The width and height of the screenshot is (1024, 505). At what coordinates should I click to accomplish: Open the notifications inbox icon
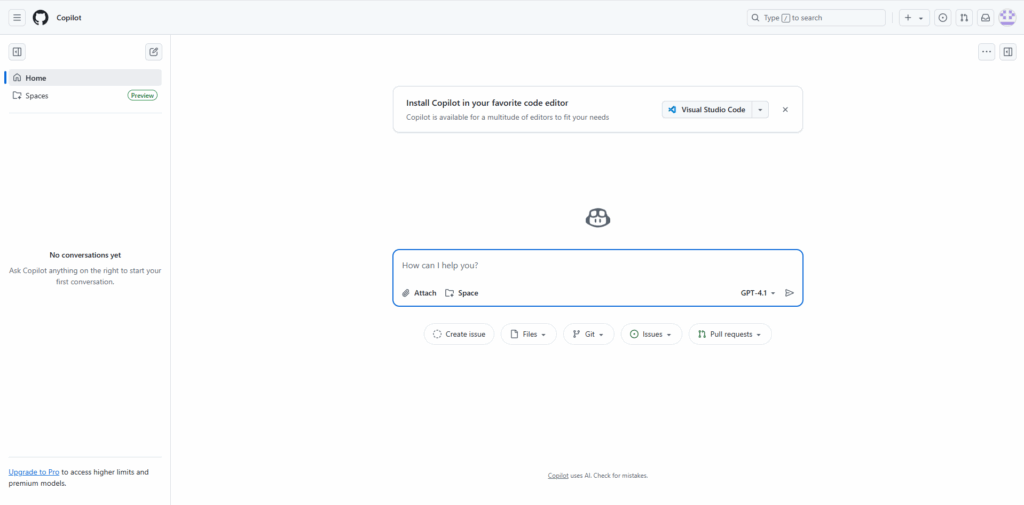[985, 18]
